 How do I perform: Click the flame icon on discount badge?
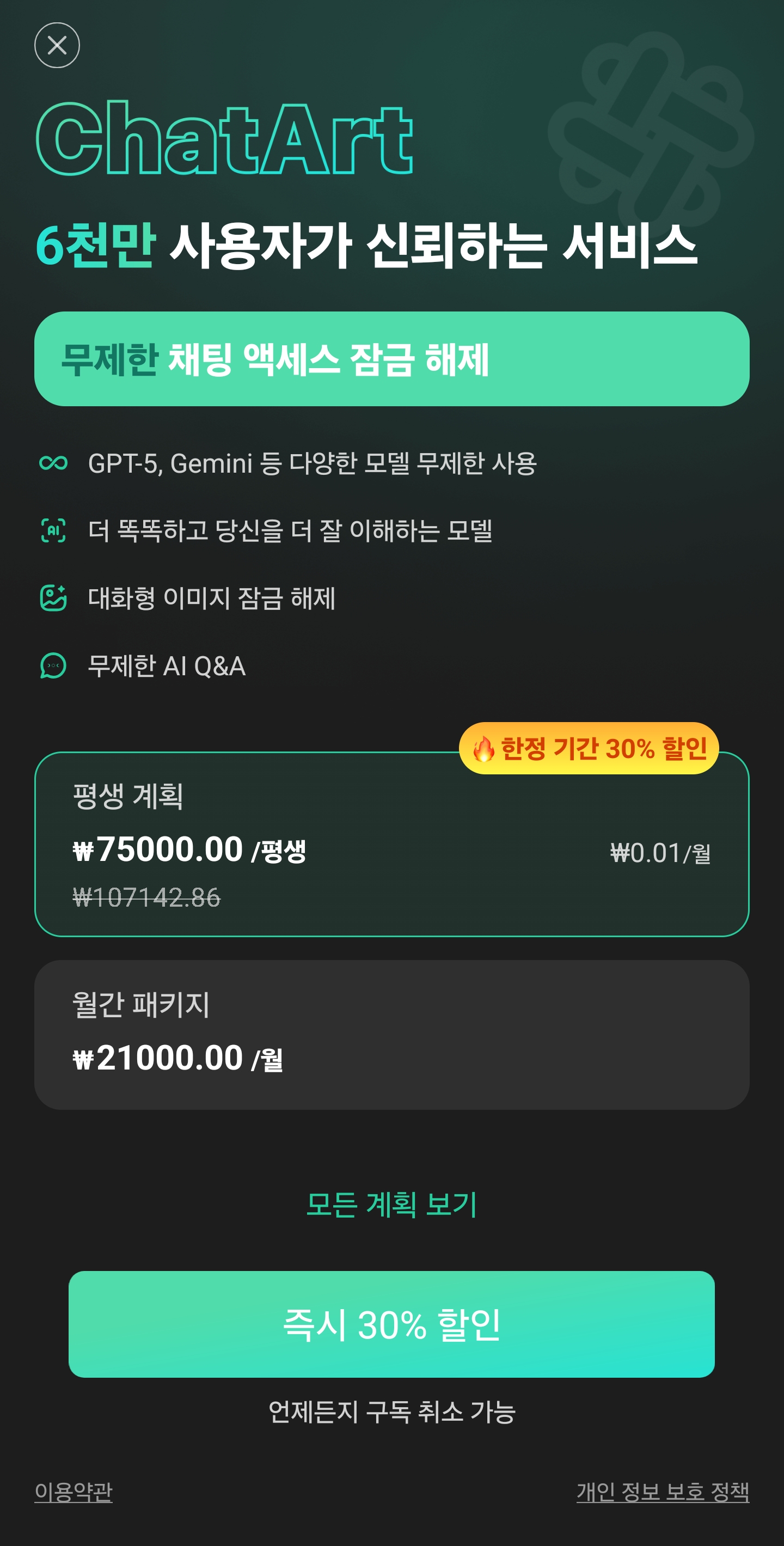point(483,748)
